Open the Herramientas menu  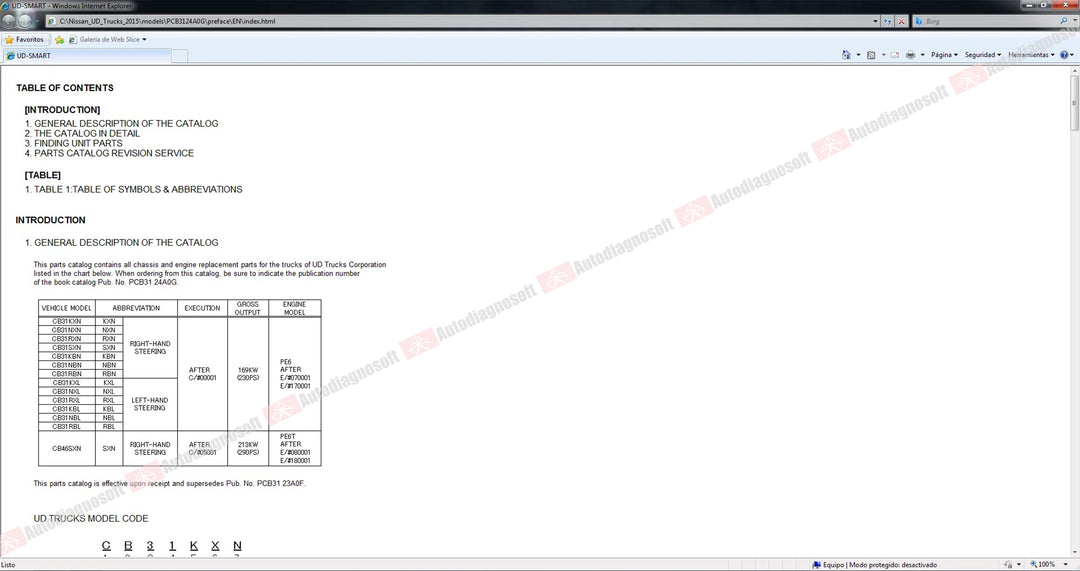1031,54
